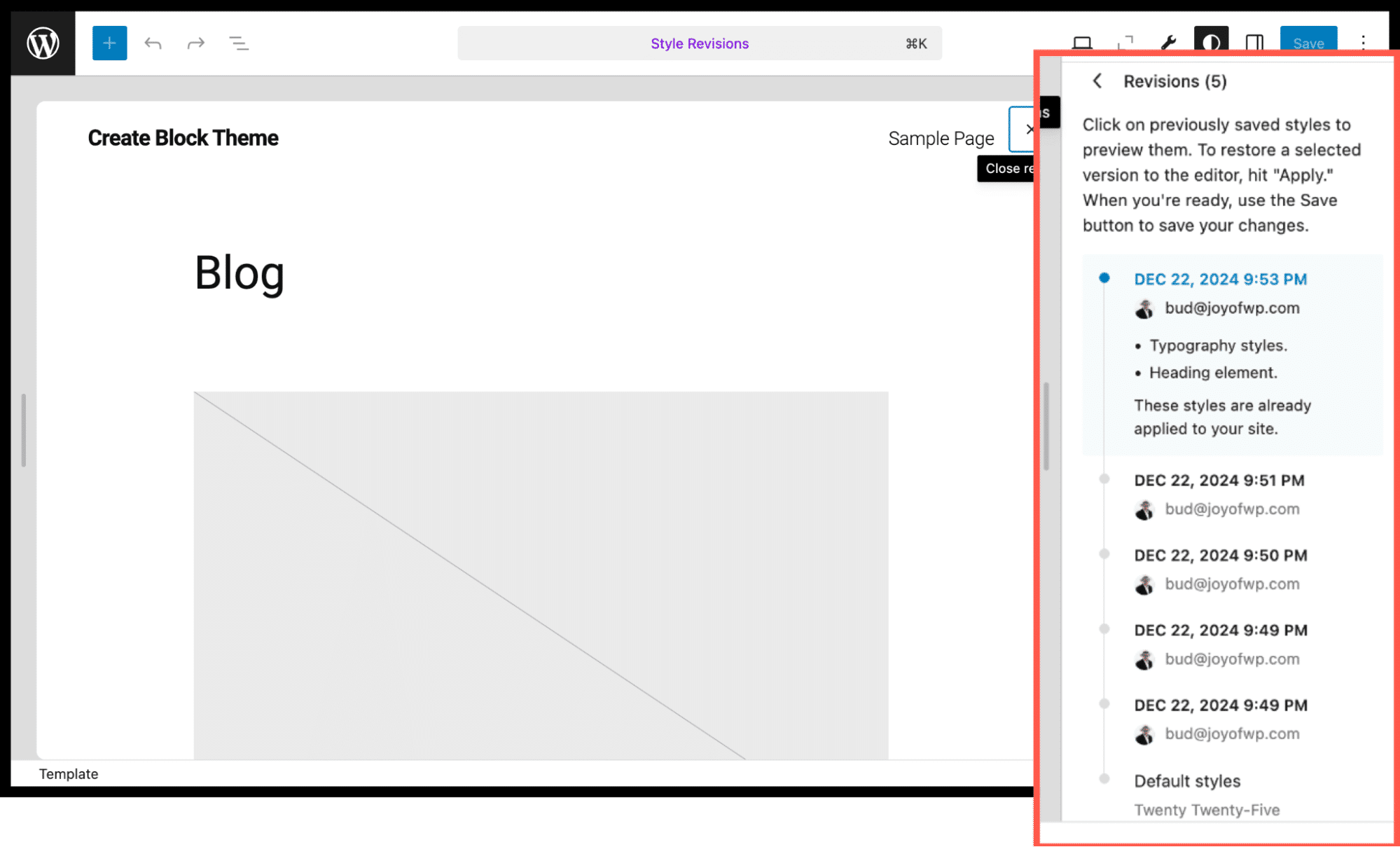Click the Sample Page navigation link
Screen dimensions: 1400x847
941,139
